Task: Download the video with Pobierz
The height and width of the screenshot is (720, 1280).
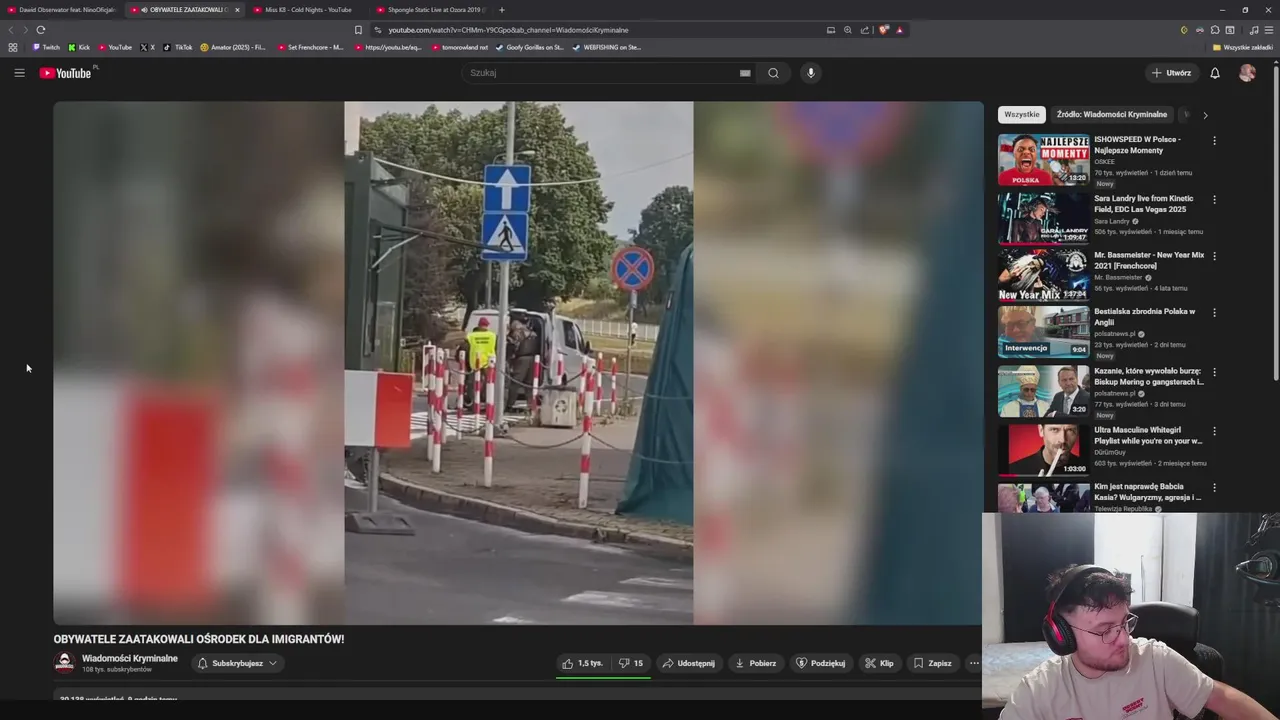Action: tap(756, 663)
